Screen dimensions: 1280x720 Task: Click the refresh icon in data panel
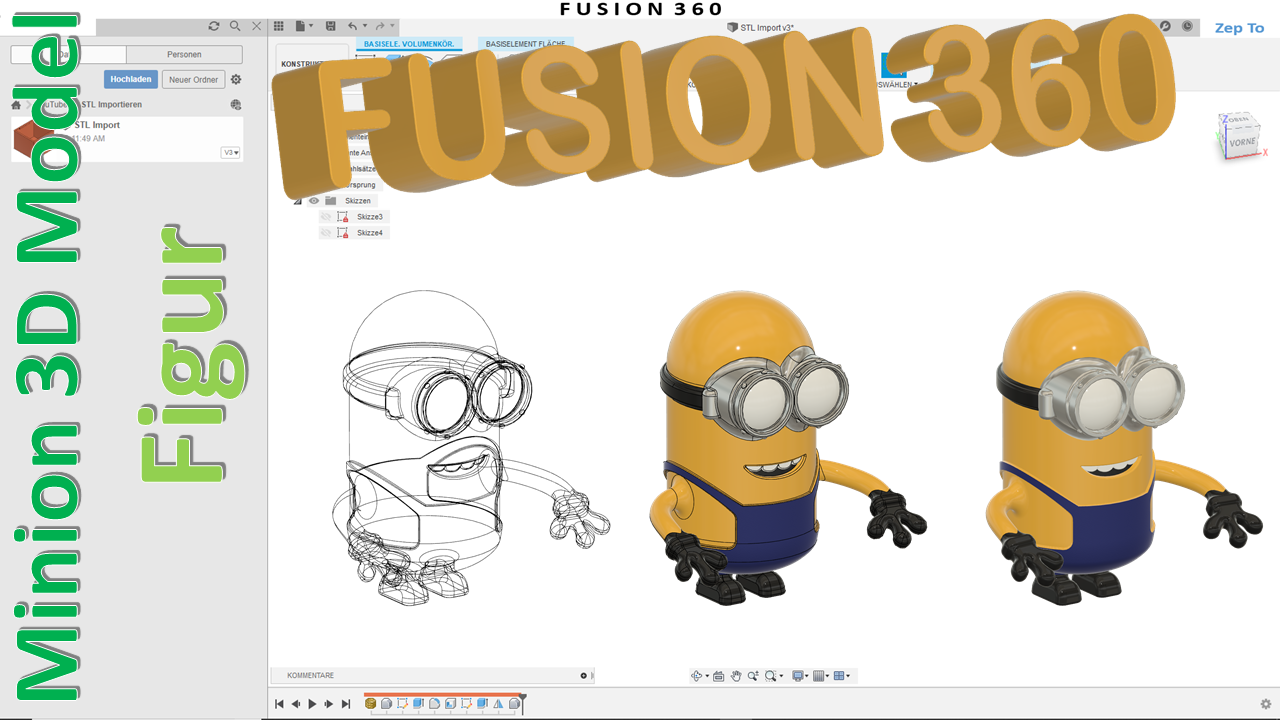(213, 26)
